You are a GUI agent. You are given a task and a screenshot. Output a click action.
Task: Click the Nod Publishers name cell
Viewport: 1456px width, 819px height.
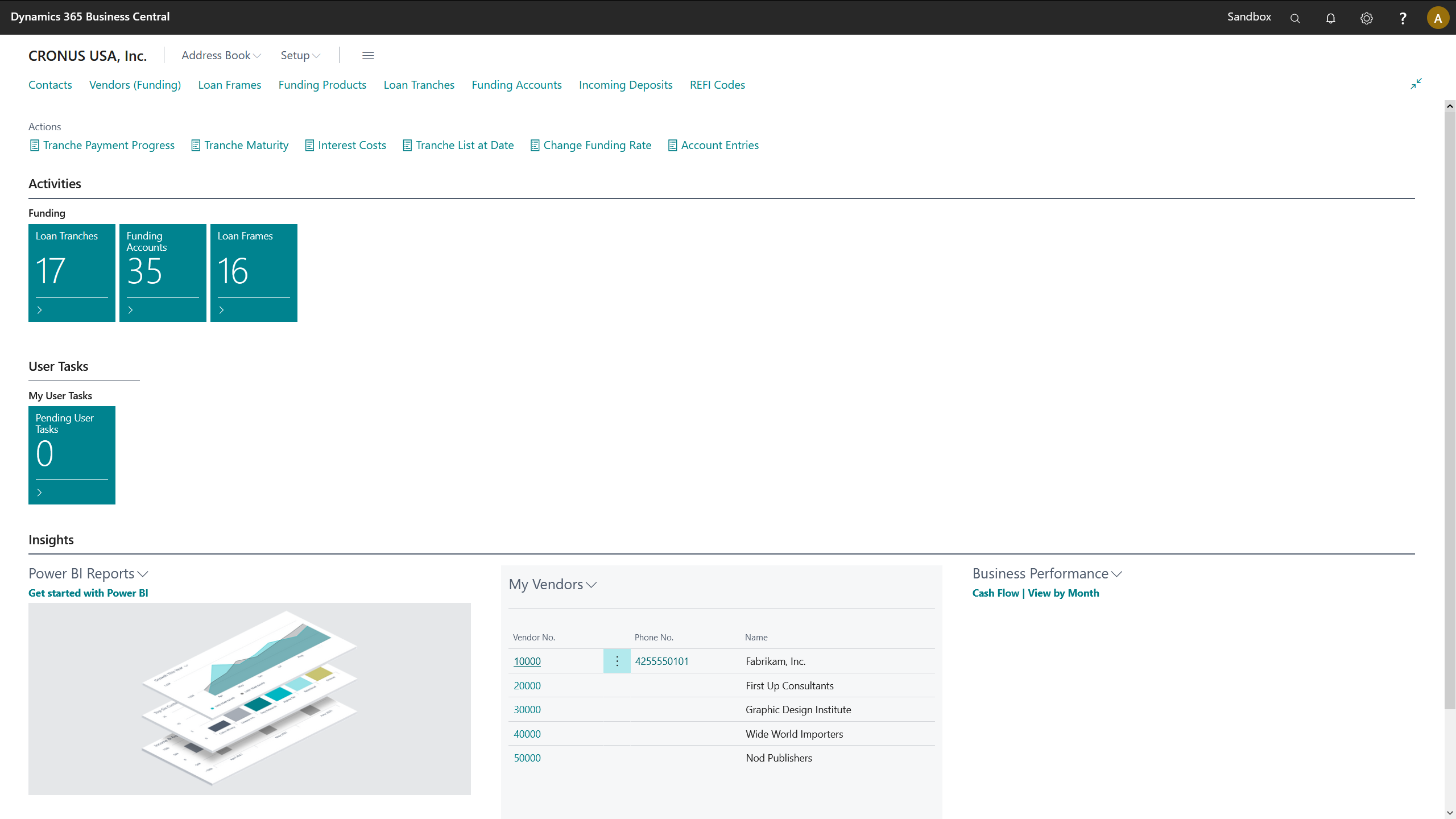pyautogui.click(x=779, y=758)
